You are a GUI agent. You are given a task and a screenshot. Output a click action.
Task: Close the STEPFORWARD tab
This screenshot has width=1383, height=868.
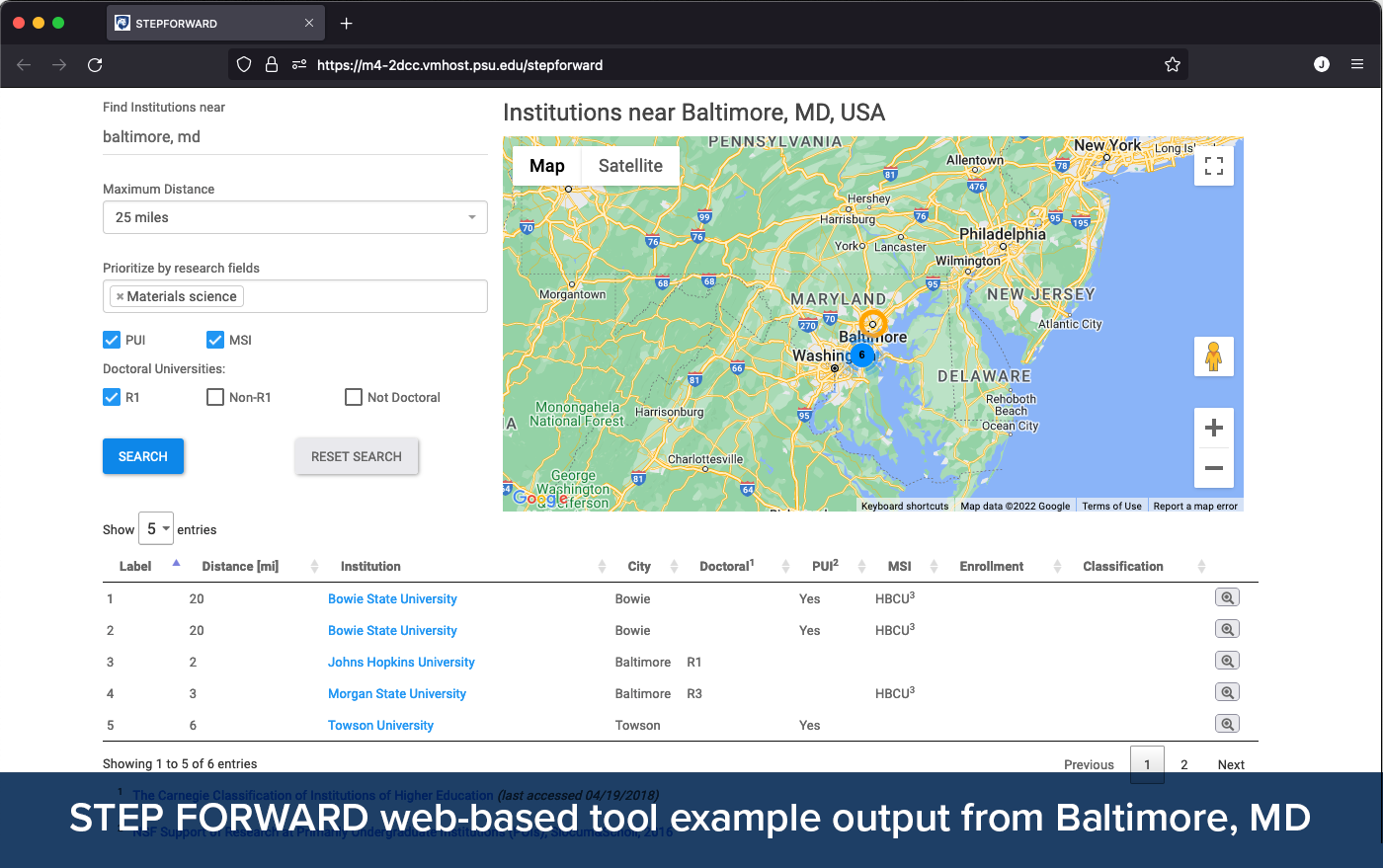coord(309,24)
